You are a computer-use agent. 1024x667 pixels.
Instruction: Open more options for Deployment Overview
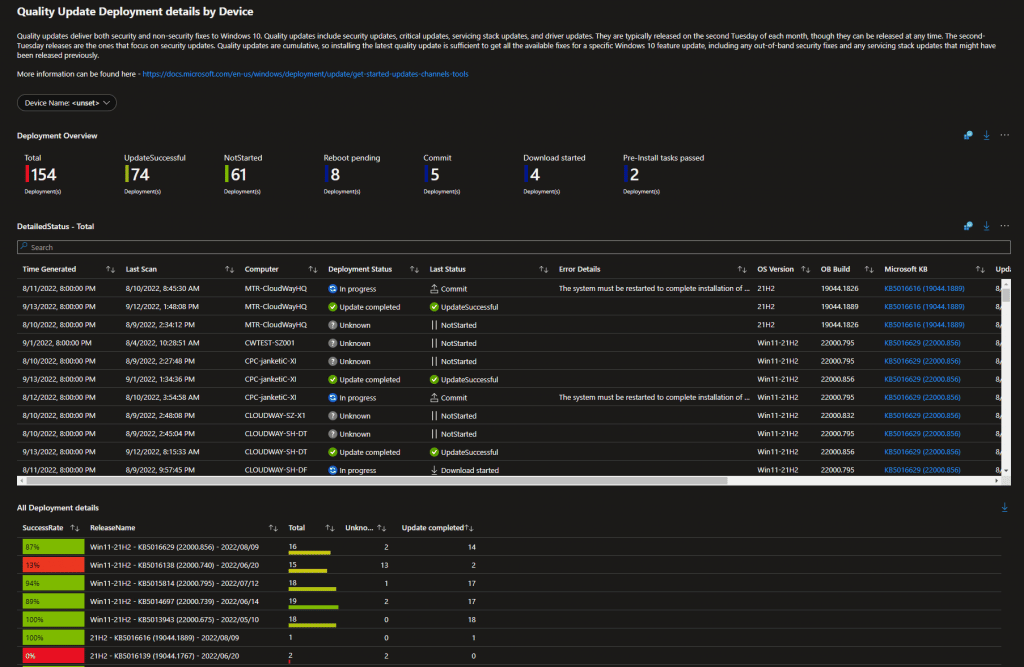click(x=1004, y=135)
